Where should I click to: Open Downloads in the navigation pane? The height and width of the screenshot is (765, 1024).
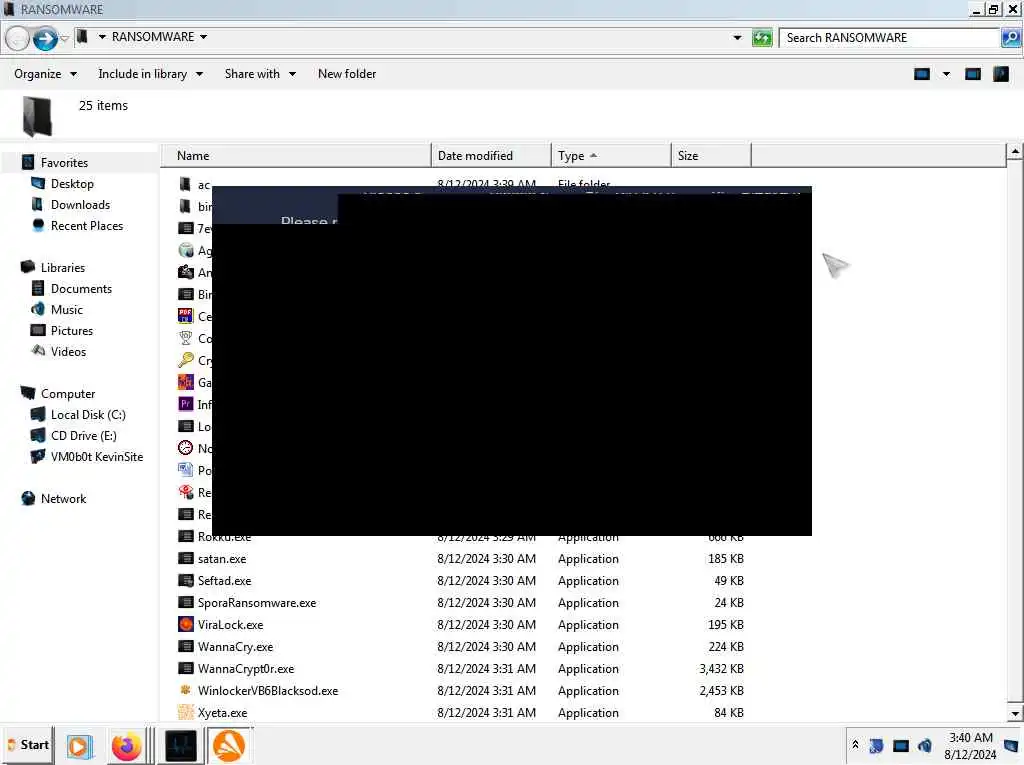coord(80,204)
